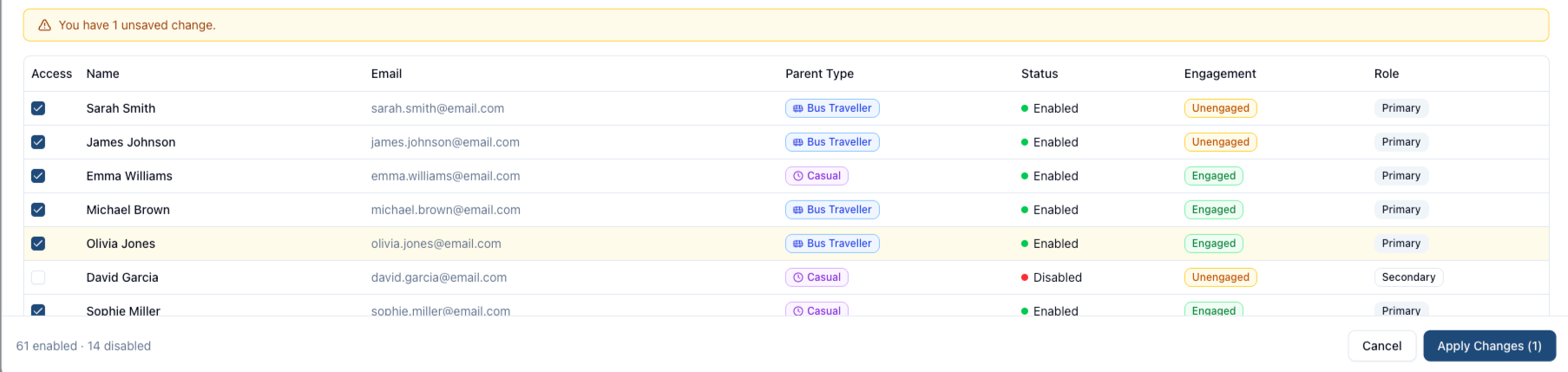
Task: Click the Engagement column header
Action: 1219,74
